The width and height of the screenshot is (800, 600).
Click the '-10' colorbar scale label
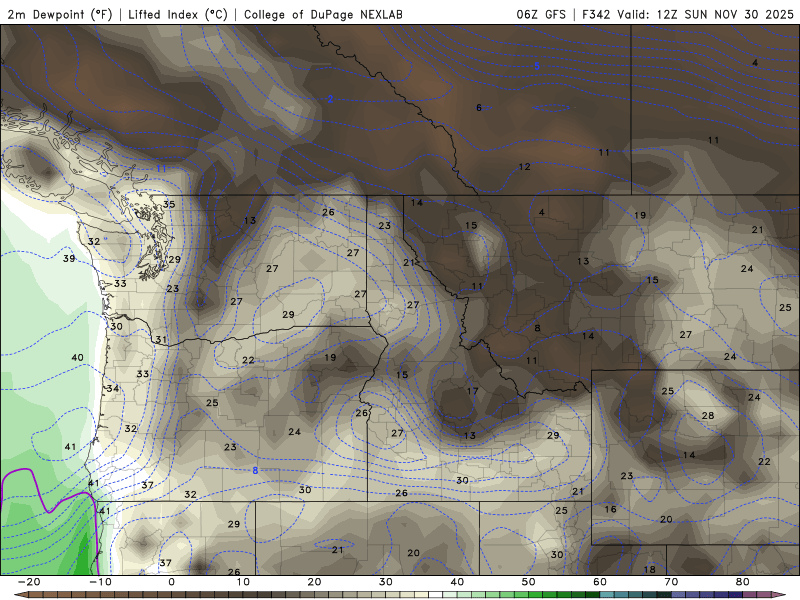(x=100, y=582)
